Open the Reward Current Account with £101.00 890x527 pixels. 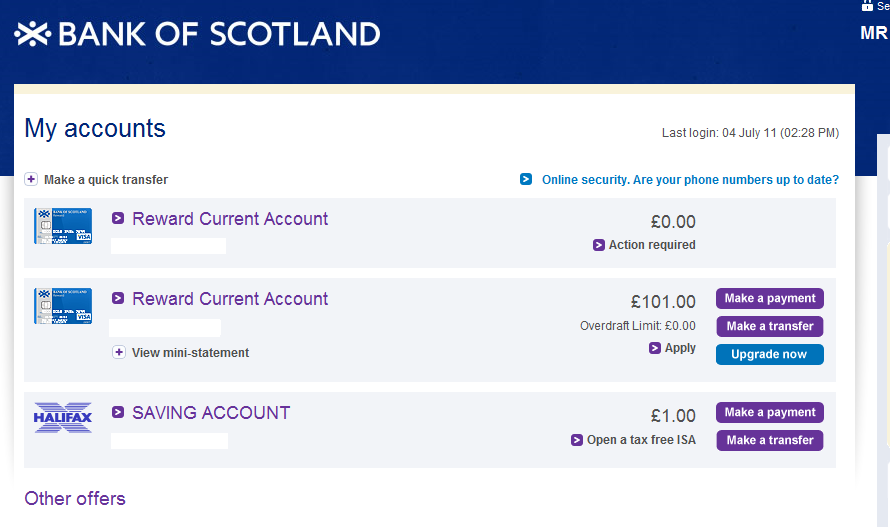pos(230,299)
